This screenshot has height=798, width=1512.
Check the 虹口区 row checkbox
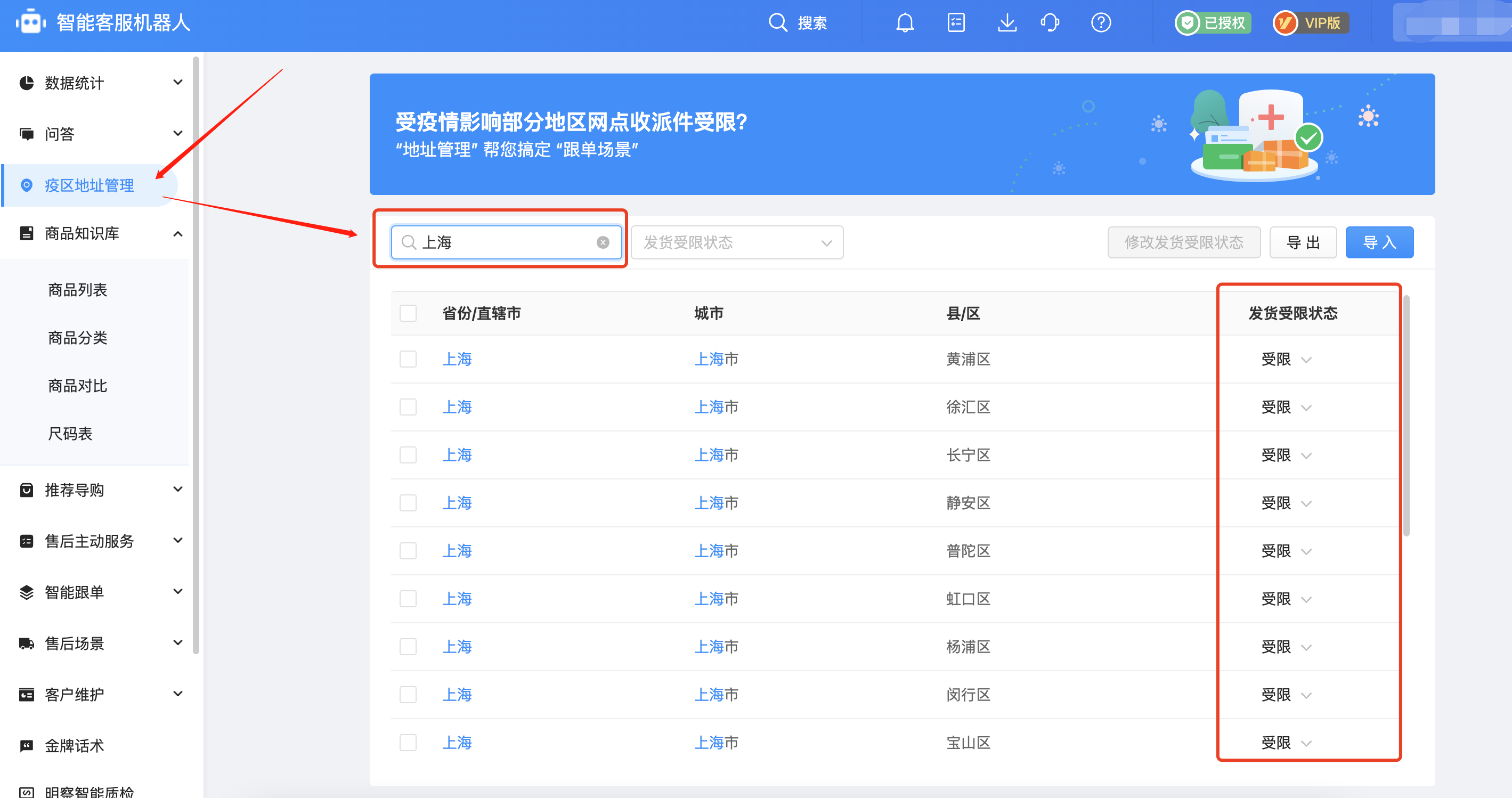(408, 599)
